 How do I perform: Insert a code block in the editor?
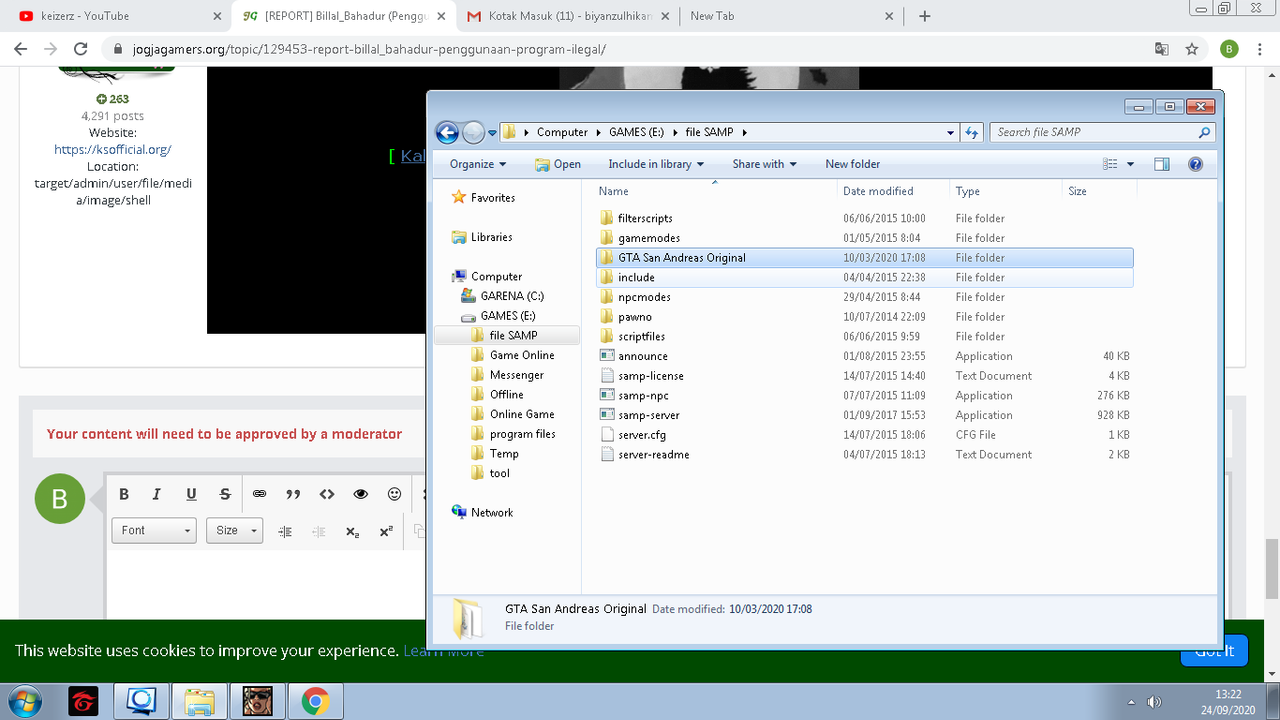pyautogui.click(x=327, y=494)
